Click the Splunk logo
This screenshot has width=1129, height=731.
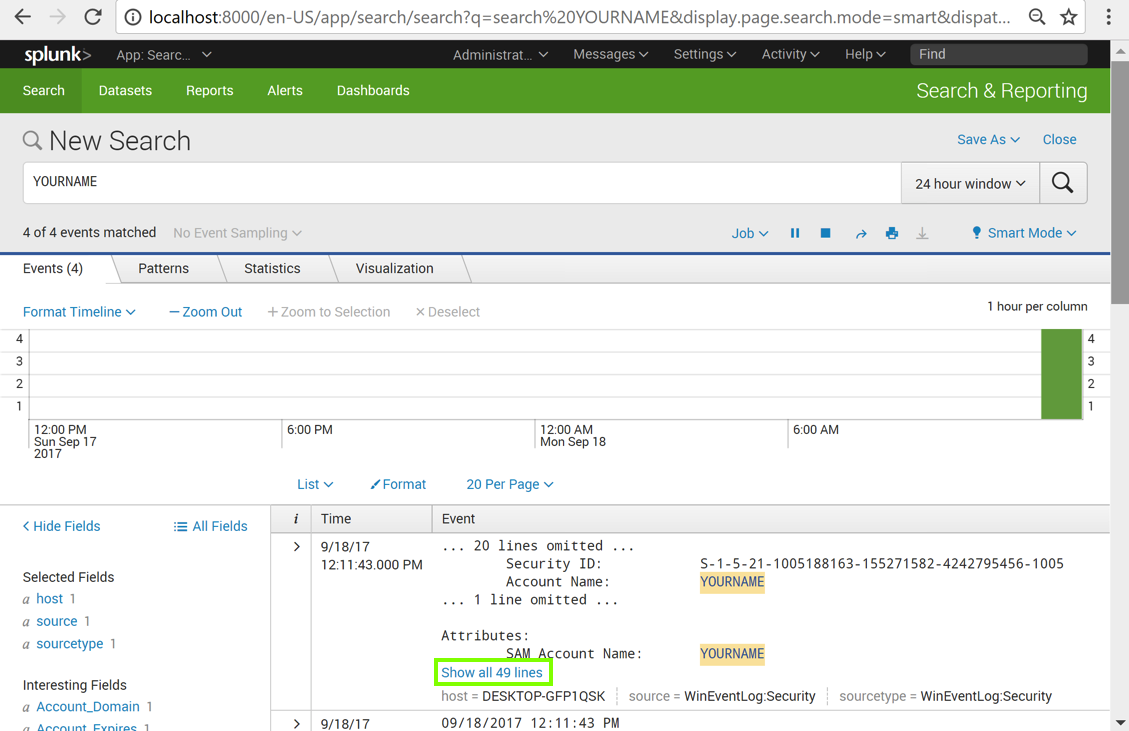pyautogui.click(x=58, y=55)
